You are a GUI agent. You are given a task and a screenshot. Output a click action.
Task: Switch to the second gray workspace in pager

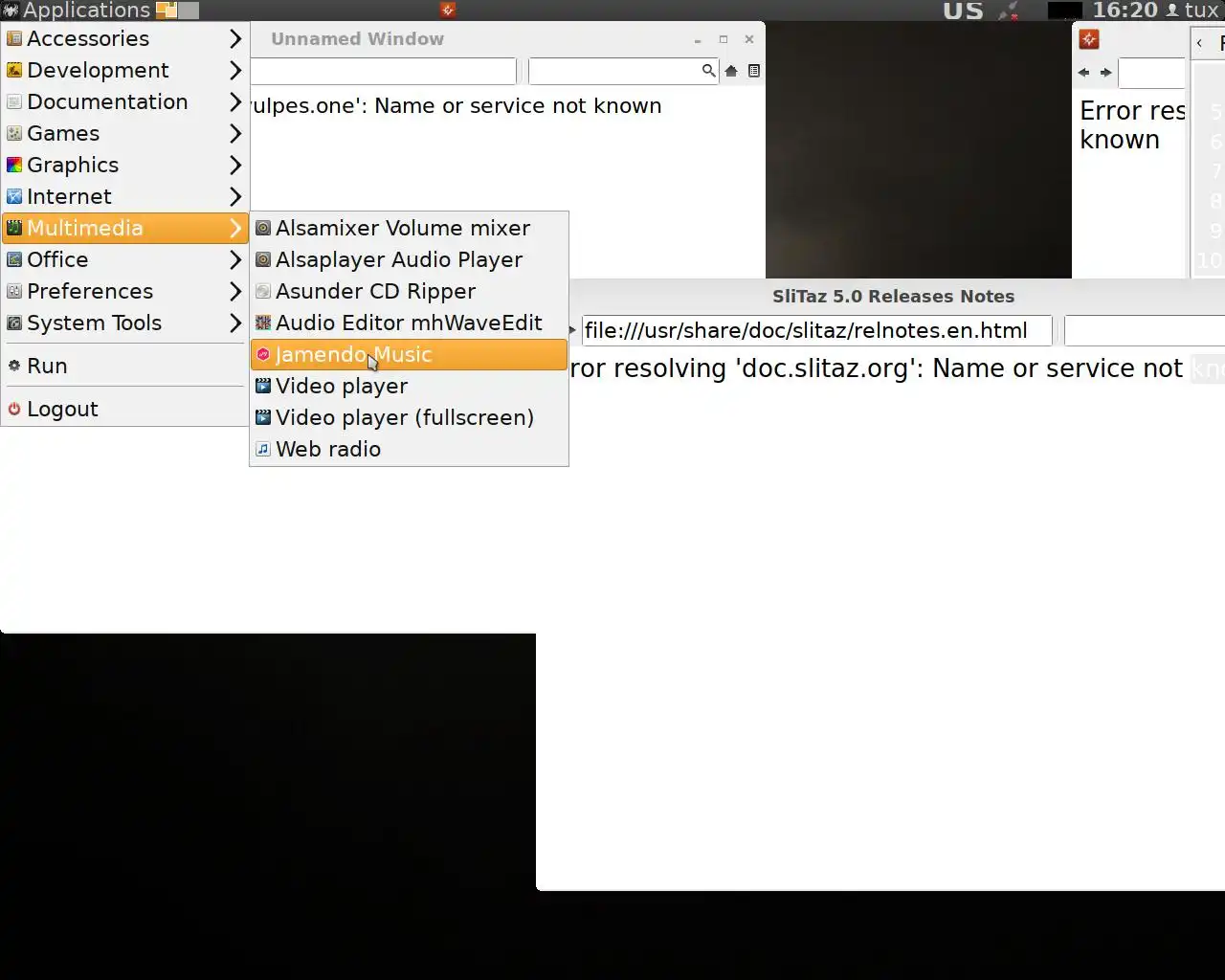(189, 11)
